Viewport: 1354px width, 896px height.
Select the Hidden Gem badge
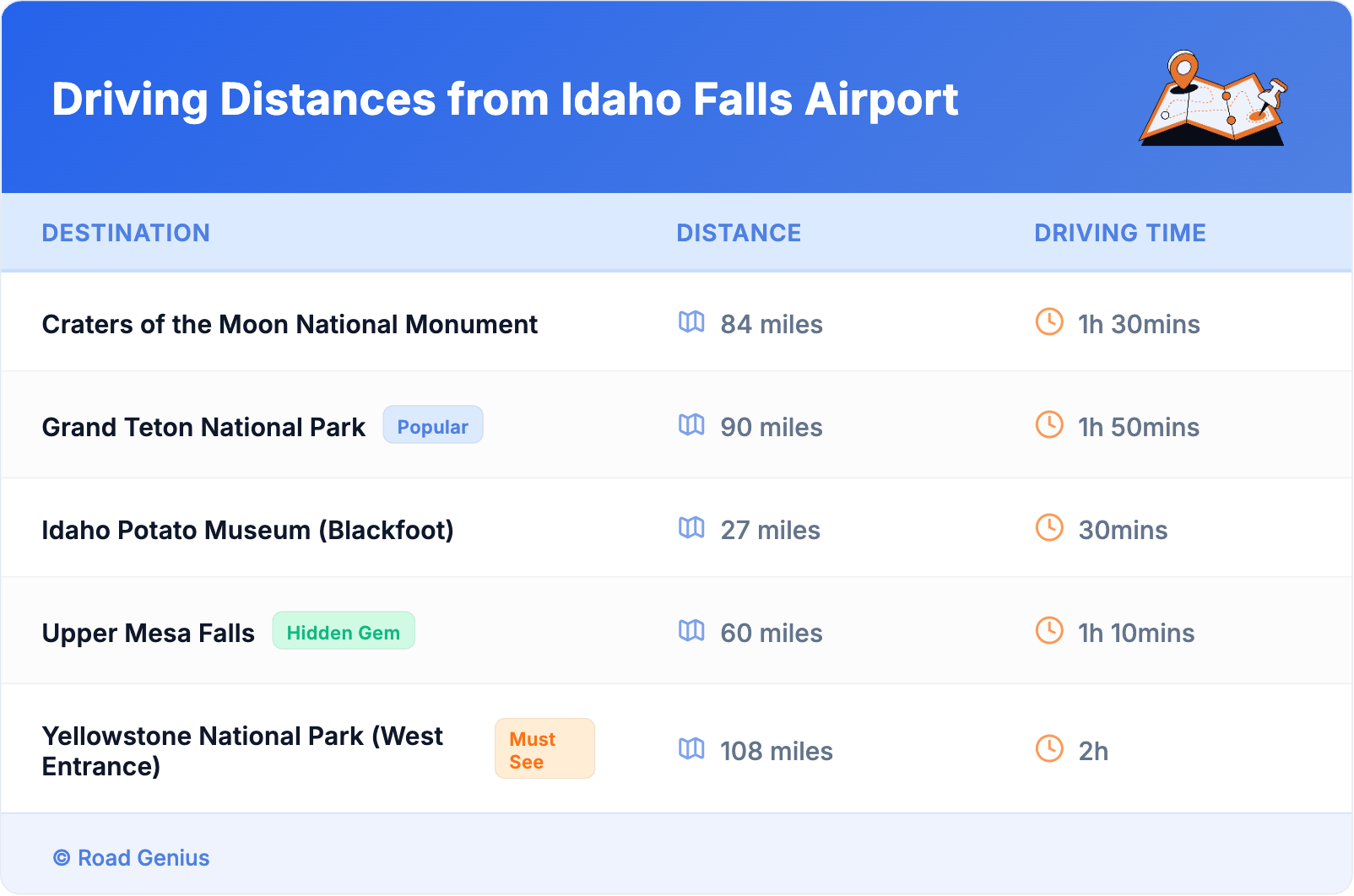344,632
